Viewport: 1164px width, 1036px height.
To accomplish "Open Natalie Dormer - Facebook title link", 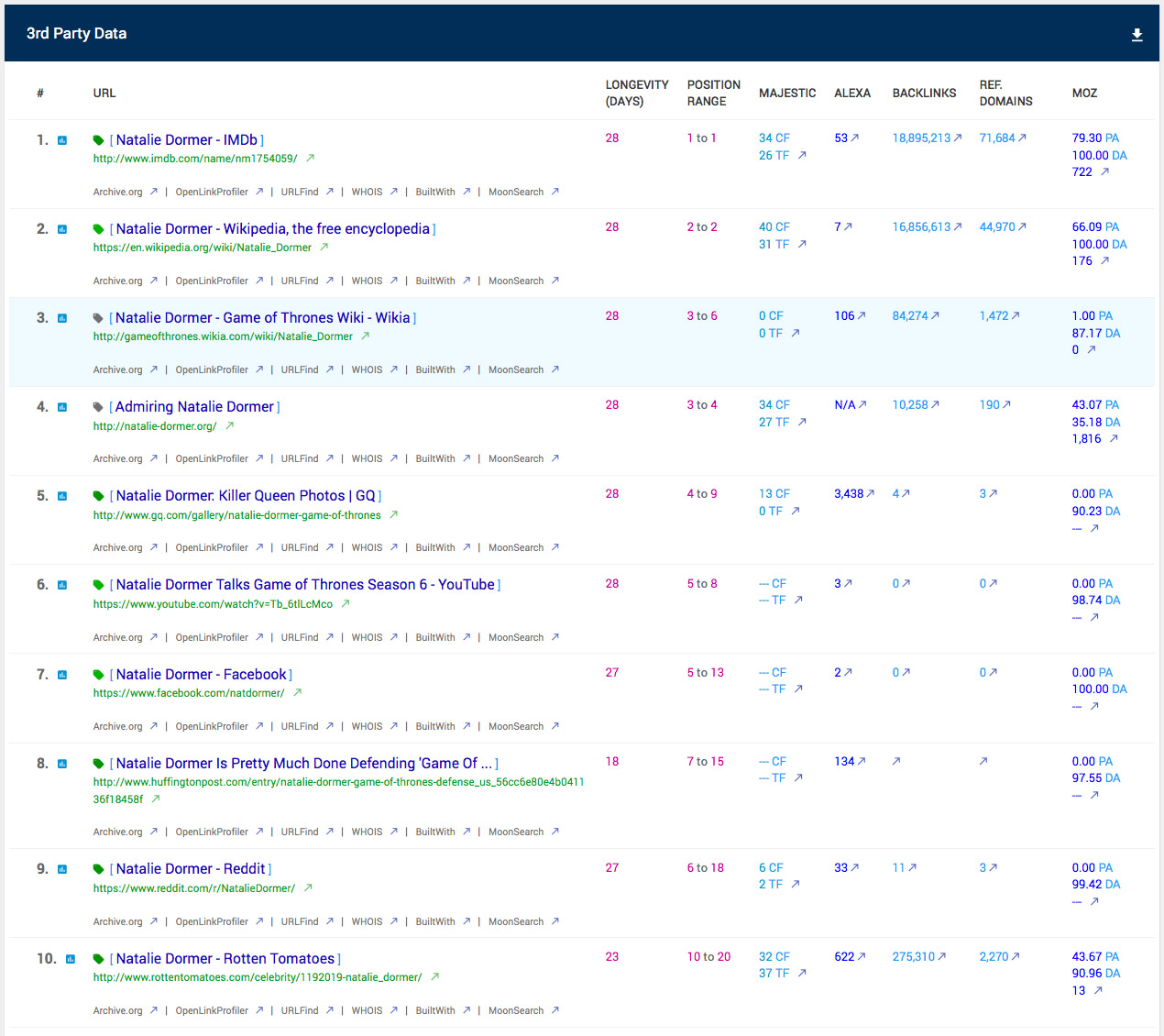I will coord(202,675).
